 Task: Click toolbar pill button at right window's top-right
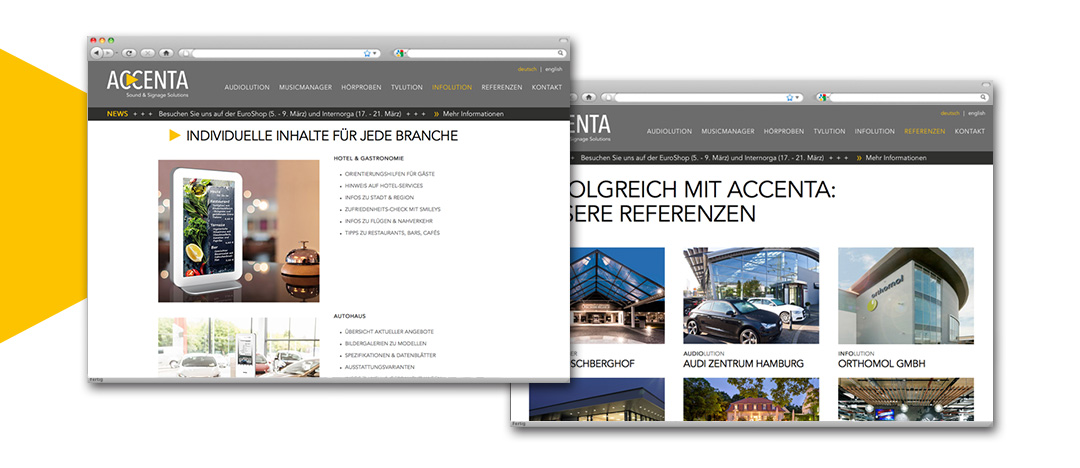click(986, 84)
